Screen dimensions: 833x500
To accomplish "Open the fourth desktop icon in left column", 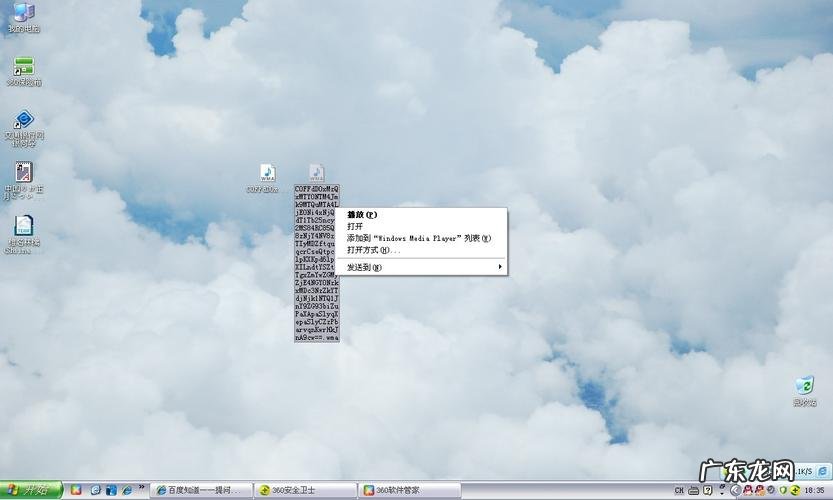I will pyautogui.click(x=23, y=173).
